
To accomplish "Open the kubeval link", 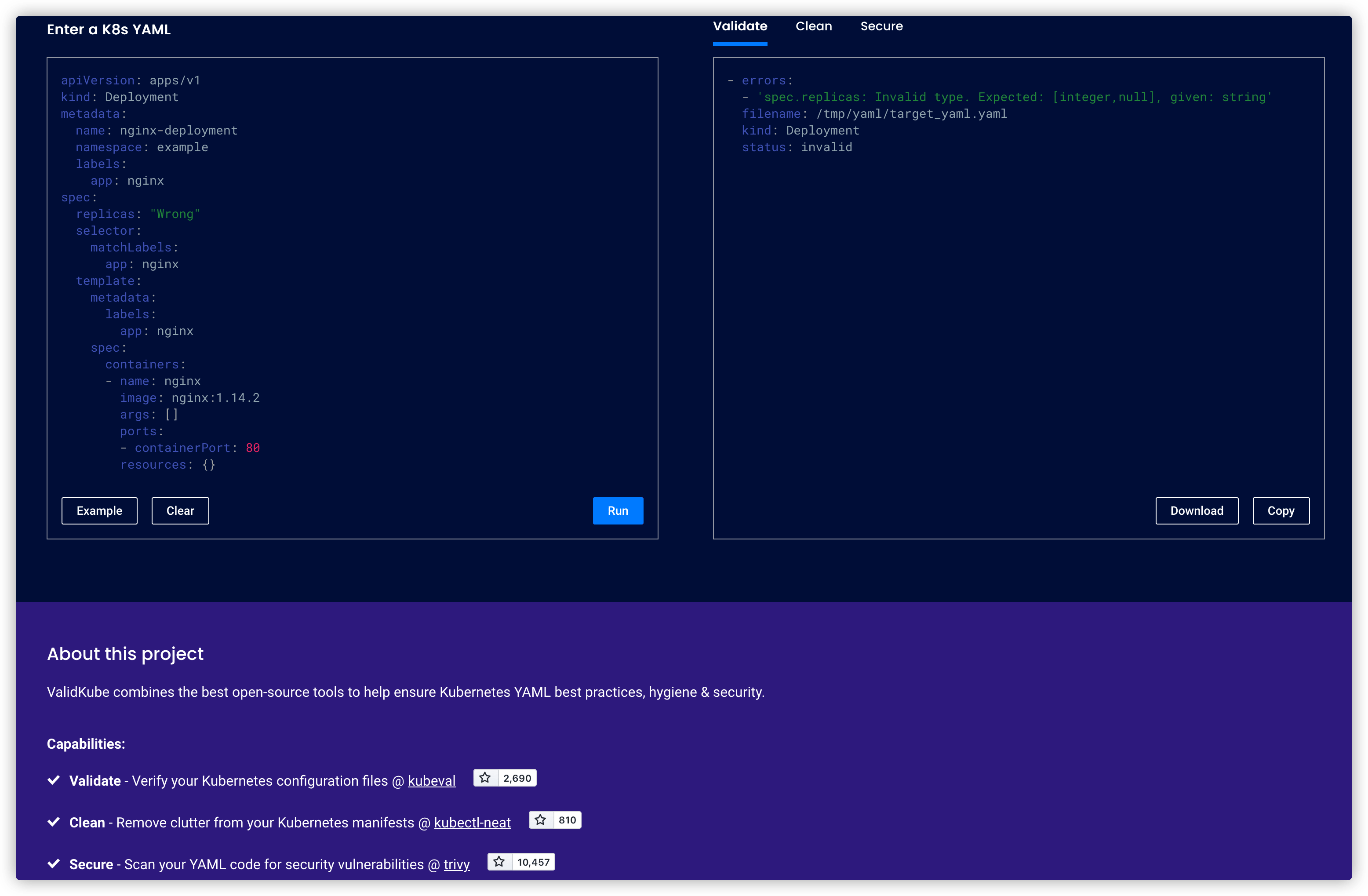I will click(x=432, y=781).
